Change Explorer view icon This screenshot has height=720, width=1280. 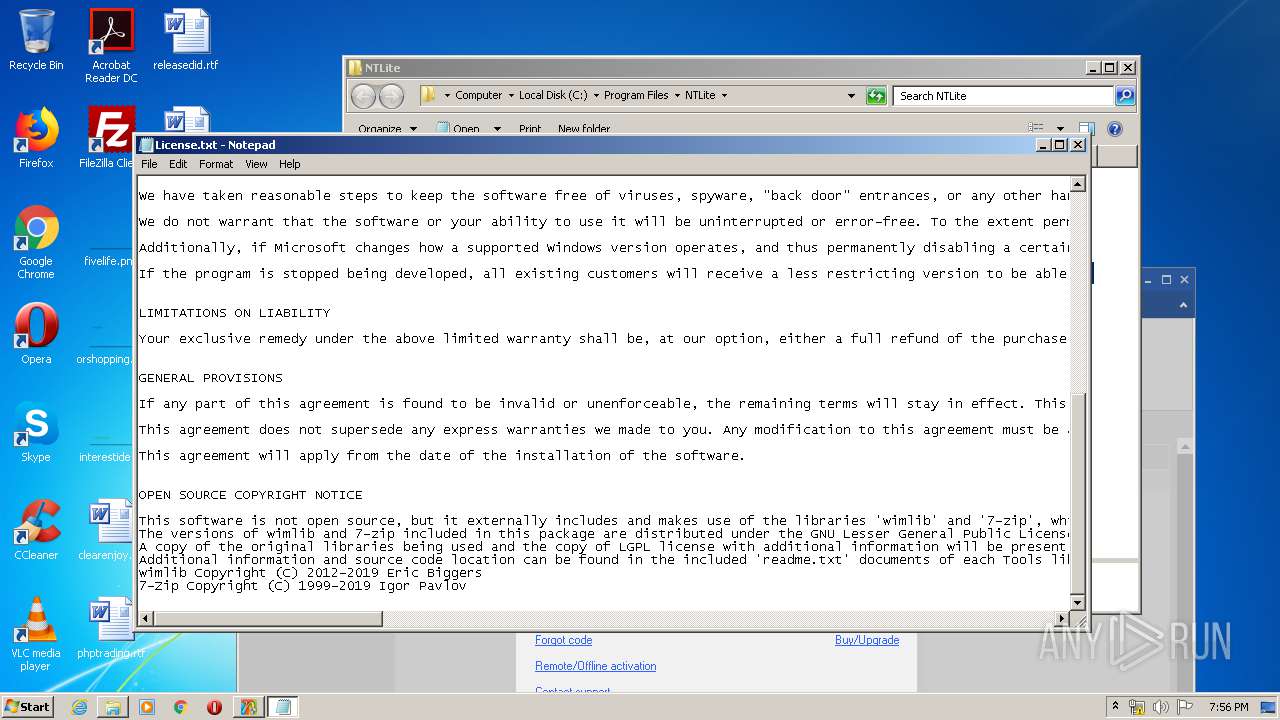[1036, 129]
